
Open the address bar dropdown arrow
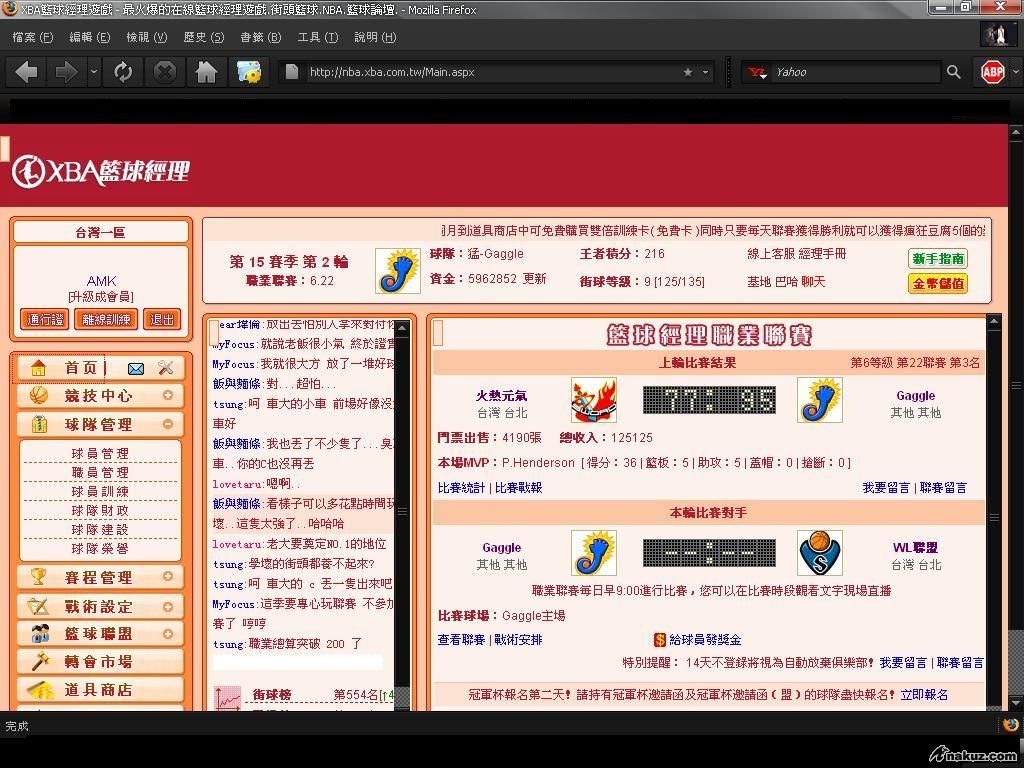pyautogui.click(x=705, y=72)
